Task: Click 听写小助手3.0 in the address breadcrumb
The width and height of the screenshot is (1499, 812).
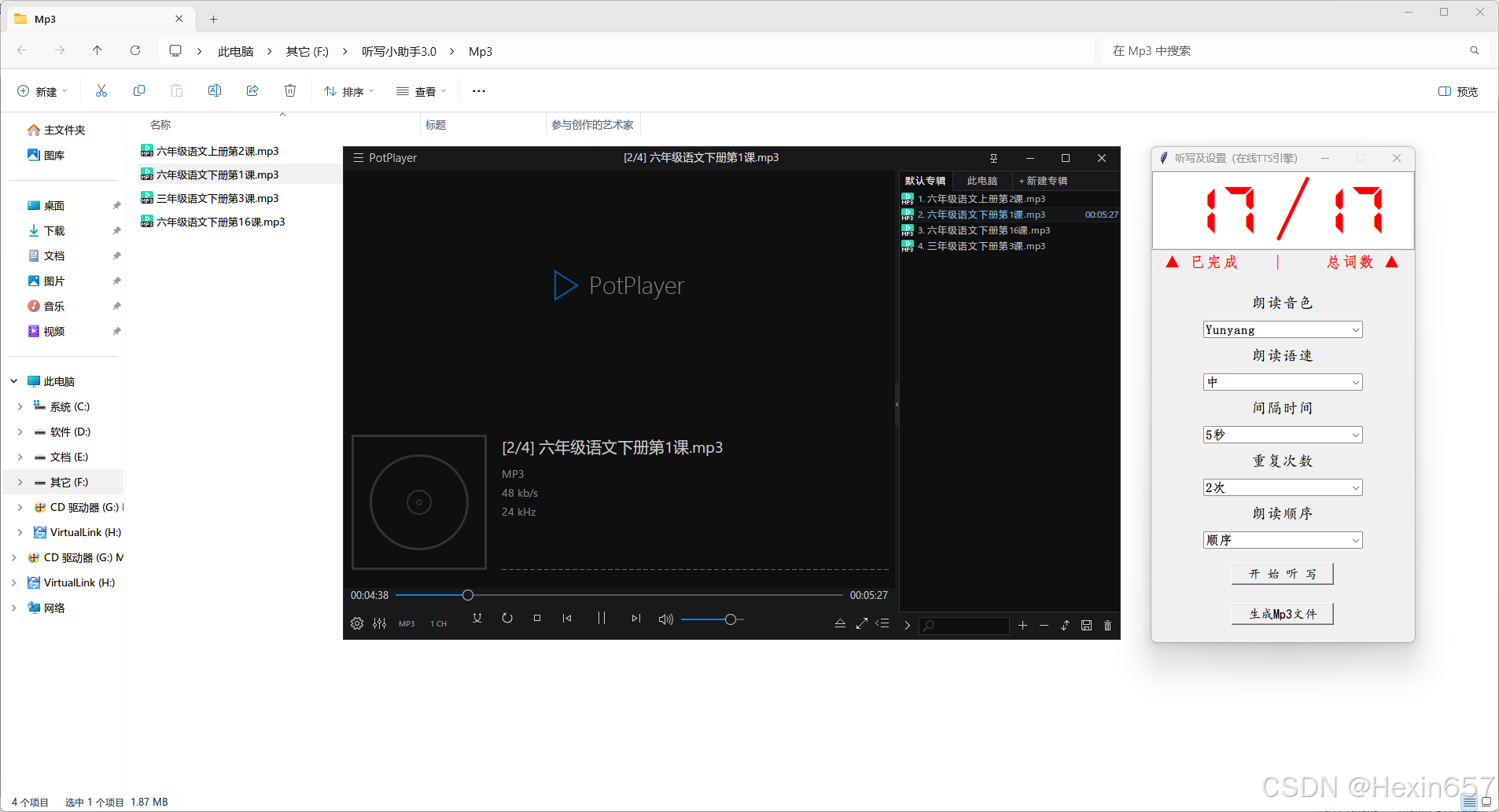Action: pyautogui.click(x=399, y=51)
